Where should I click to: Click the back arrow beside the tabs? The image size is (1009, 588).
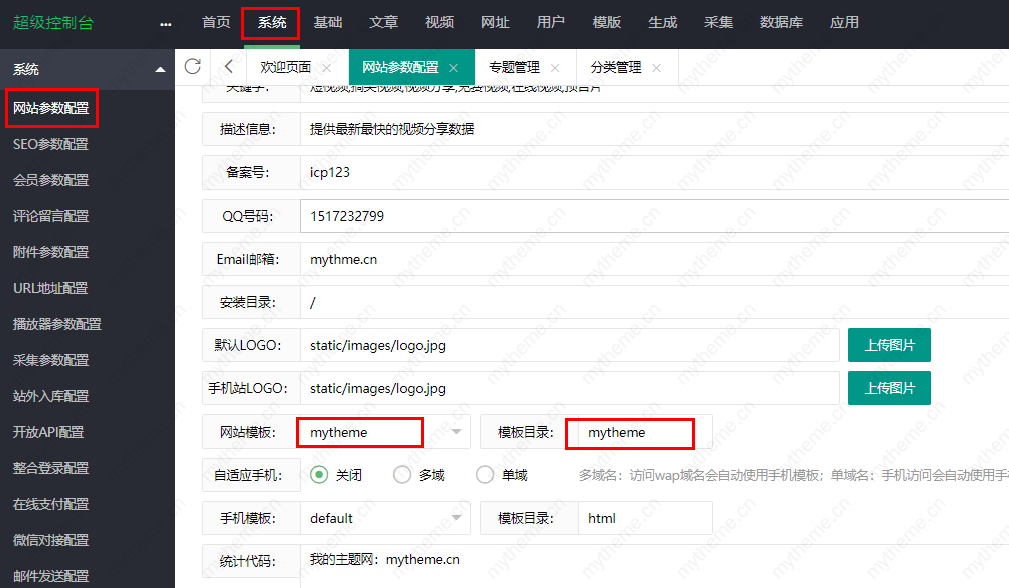click(x=229, y=67)
